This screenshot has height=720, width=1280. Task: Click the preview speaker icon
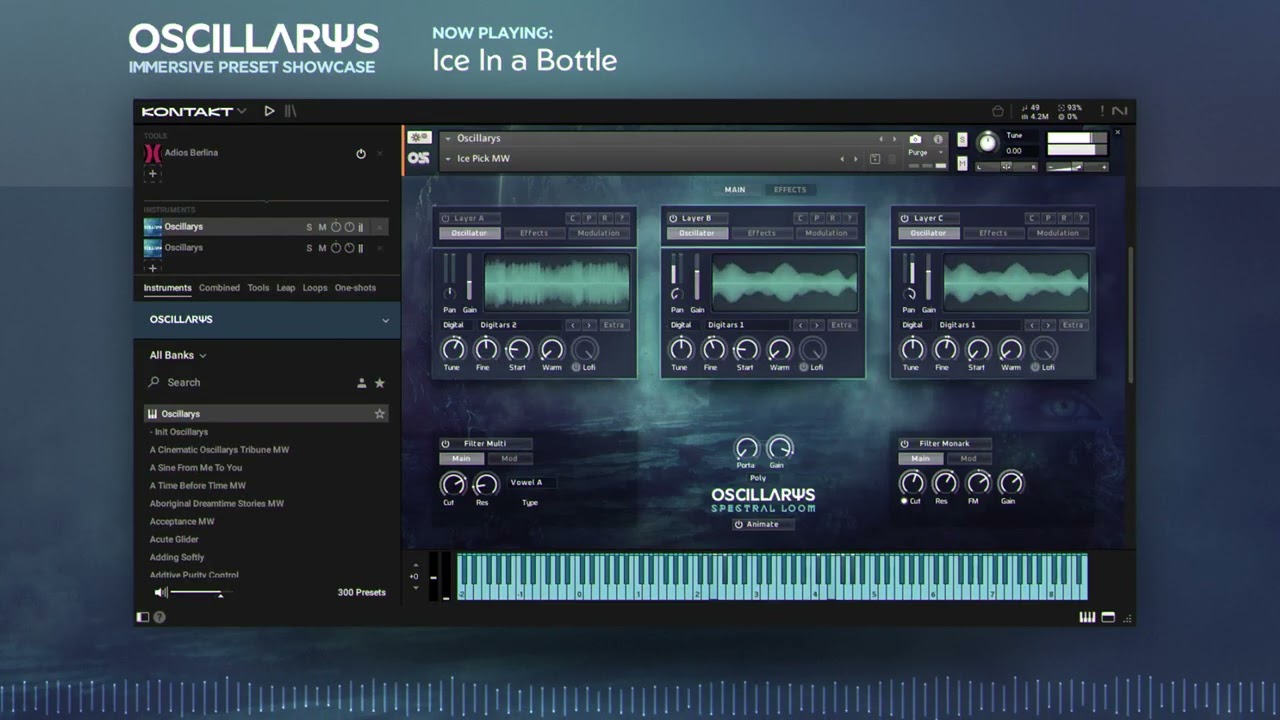coord(160,593)
